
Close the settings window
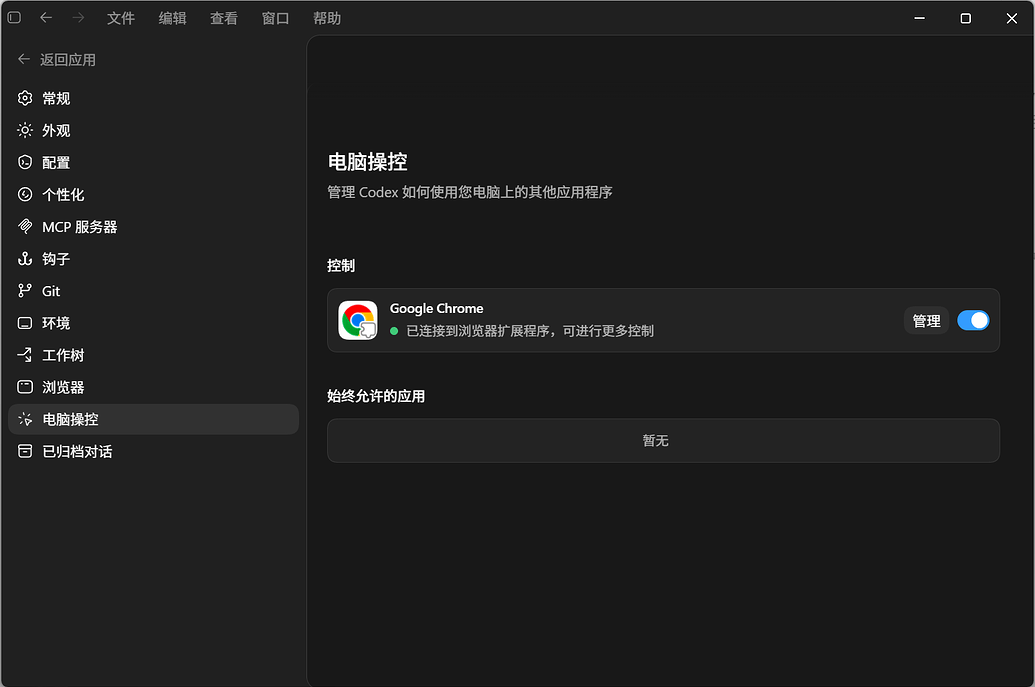click(1011, 18)
